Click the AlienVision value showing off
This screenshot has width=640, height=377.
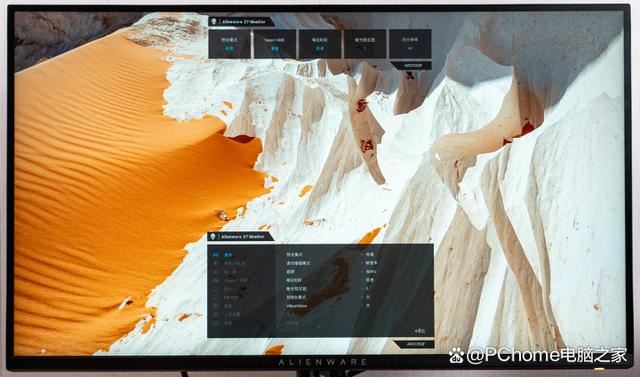point(368,306)
